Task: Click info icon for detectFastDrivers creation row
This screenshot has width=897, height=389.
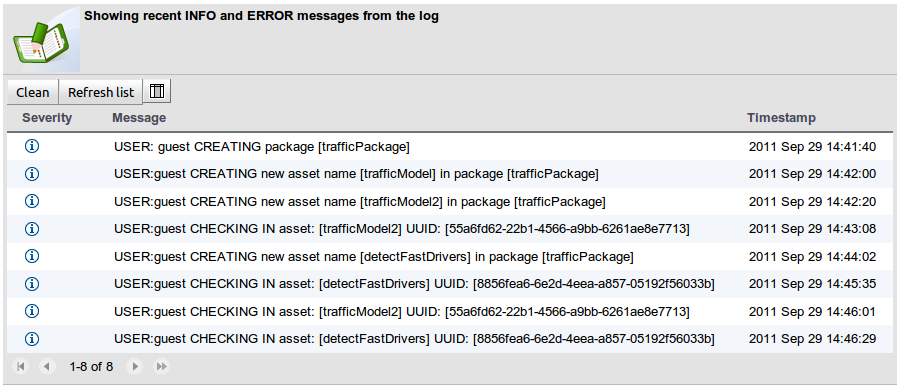Action: click(32, 256)
